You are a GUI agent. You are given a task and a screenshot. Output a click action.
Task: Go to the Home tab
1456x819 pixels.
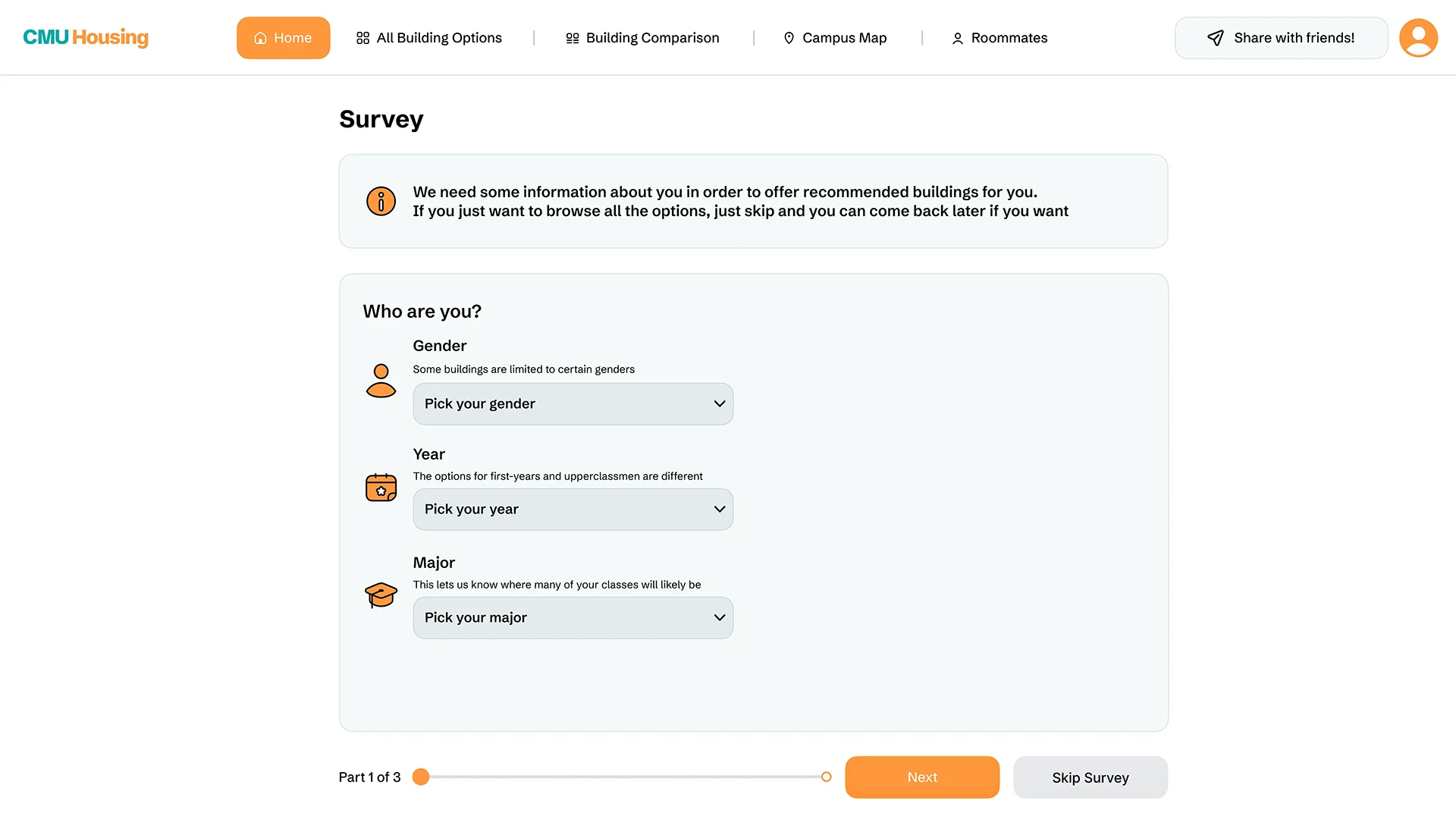click(283, 38)
